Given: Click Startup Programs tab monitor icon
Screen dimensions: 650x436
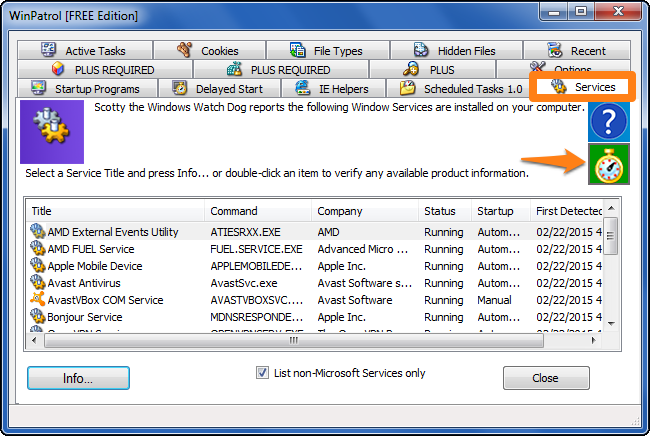Looking at the screenshot, I should click(39, 88).
